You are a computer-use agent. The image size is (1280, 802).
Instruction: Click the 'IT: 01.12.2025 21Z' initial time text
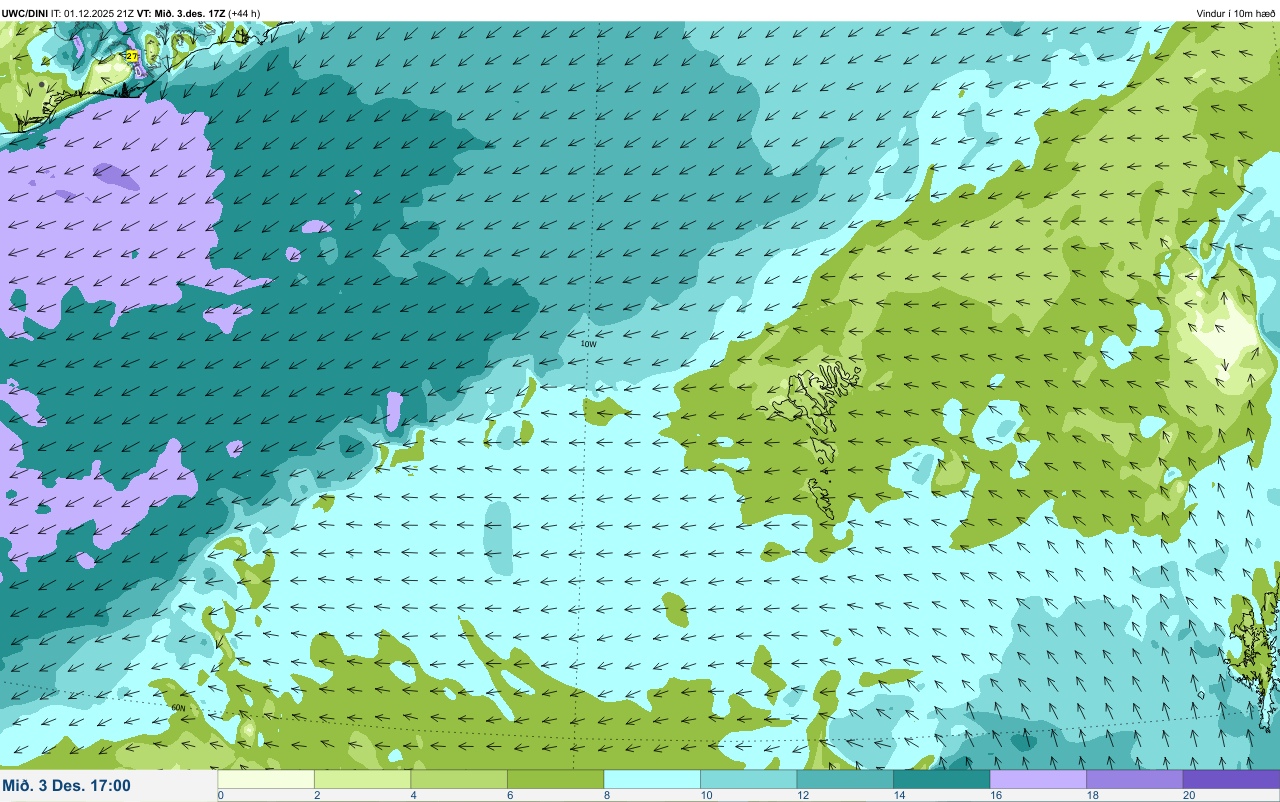point(92,13)
